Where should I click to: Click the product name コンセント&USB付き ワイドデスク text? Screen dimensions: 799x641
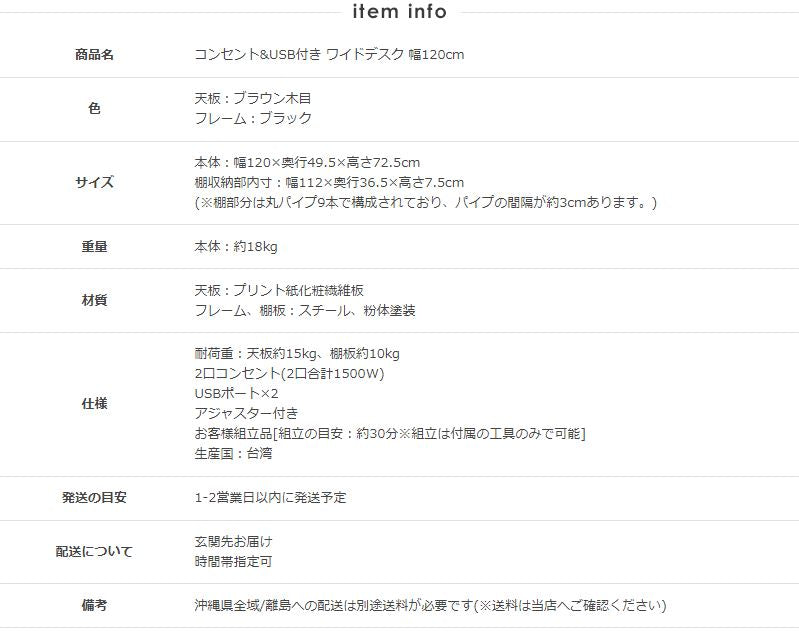click(x=329, y=55)
